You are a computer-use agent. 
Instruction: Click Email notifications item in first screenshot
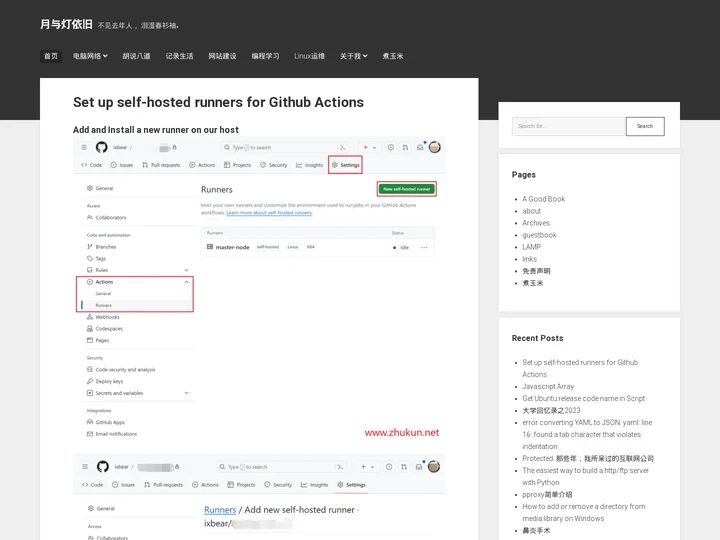[112, 434]
